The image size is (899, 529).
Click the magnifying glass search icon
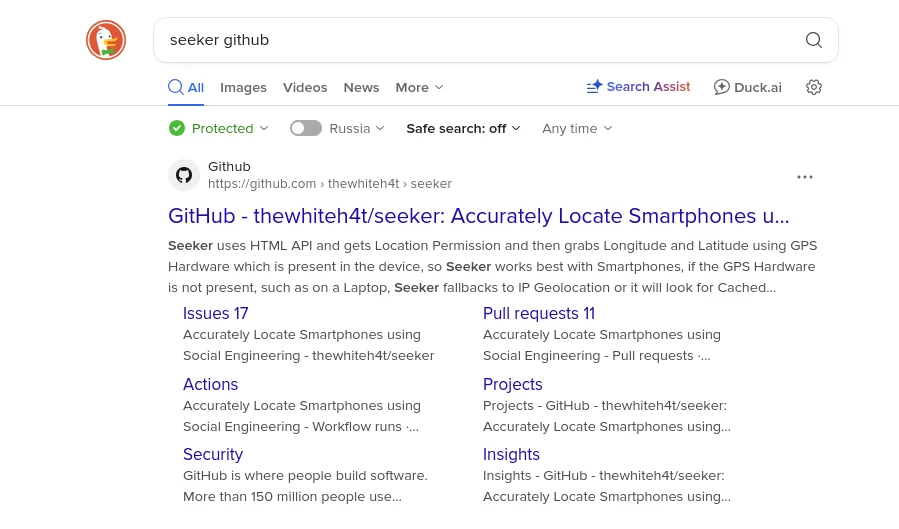(x=813, y=40)
